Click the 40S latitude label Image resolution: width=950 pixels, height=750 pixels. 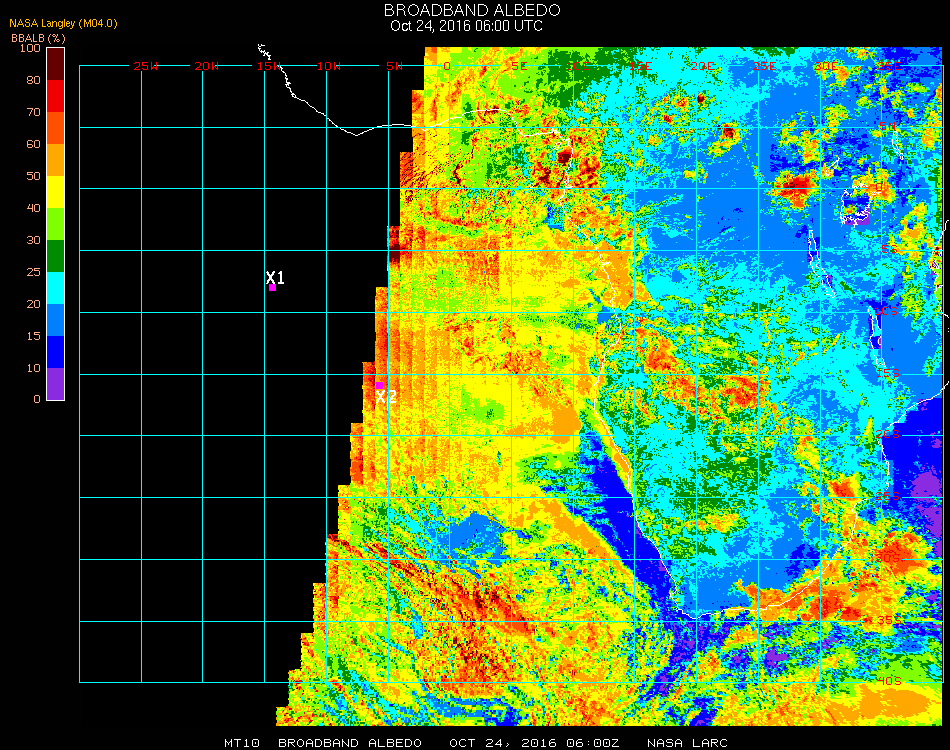click(889, 682)
